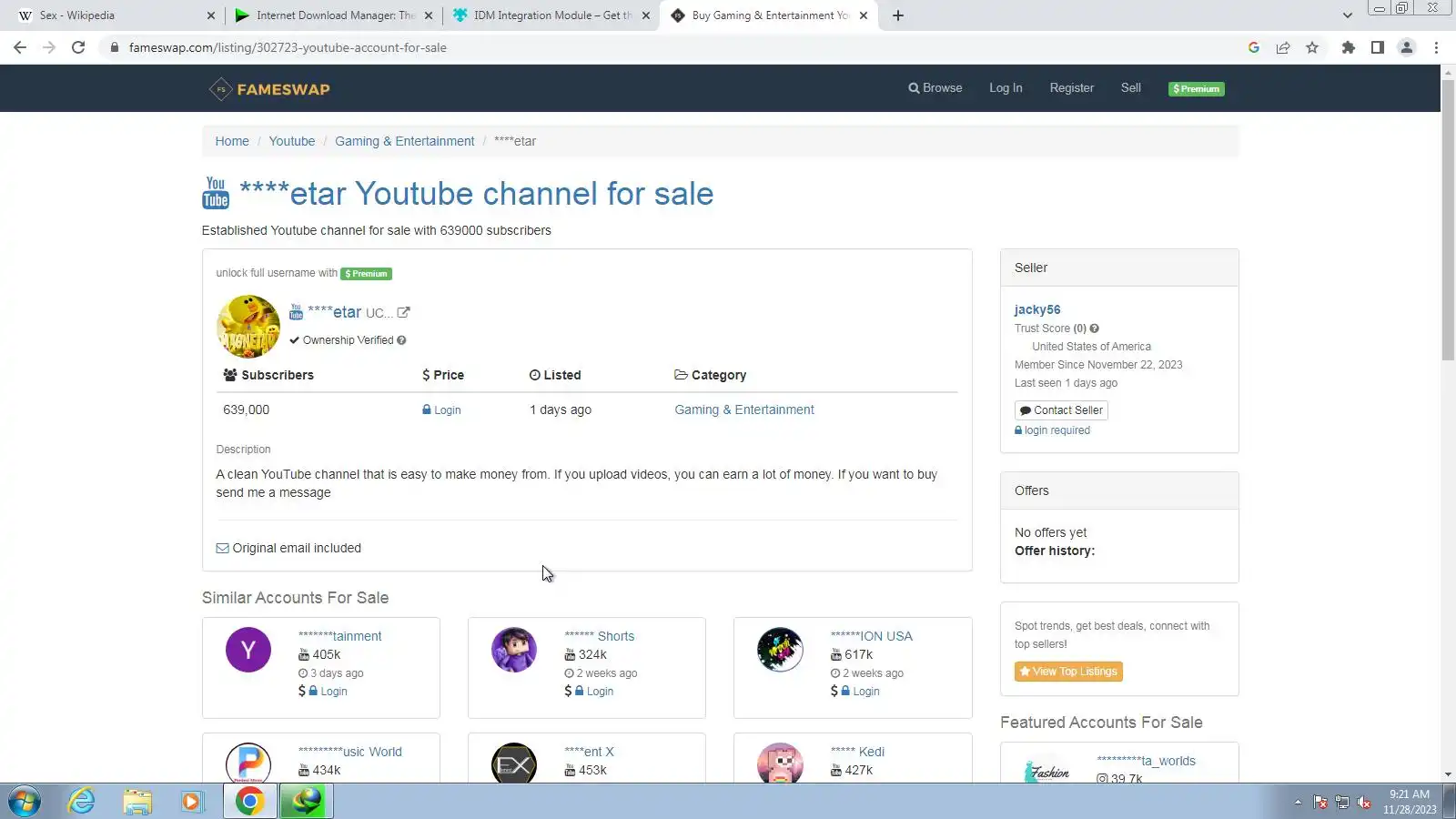Open Windows Explorer from taskbar
The height and width of the screenshot is (819, 1456).
coord(137,802)
